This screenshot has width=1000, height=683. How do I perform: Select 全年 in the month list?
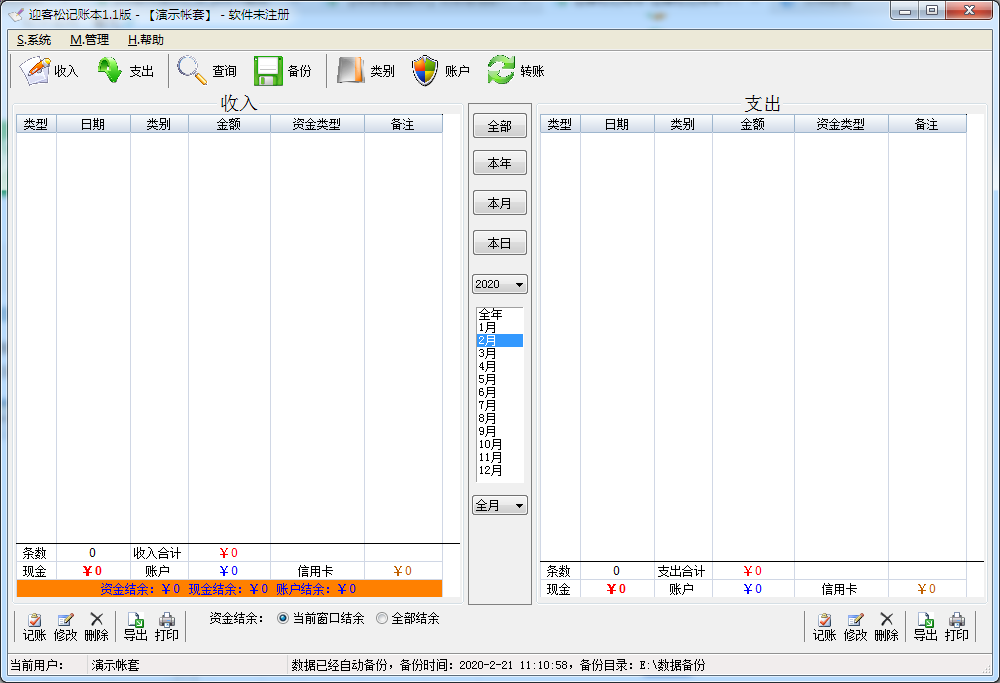tap(500, 314)
